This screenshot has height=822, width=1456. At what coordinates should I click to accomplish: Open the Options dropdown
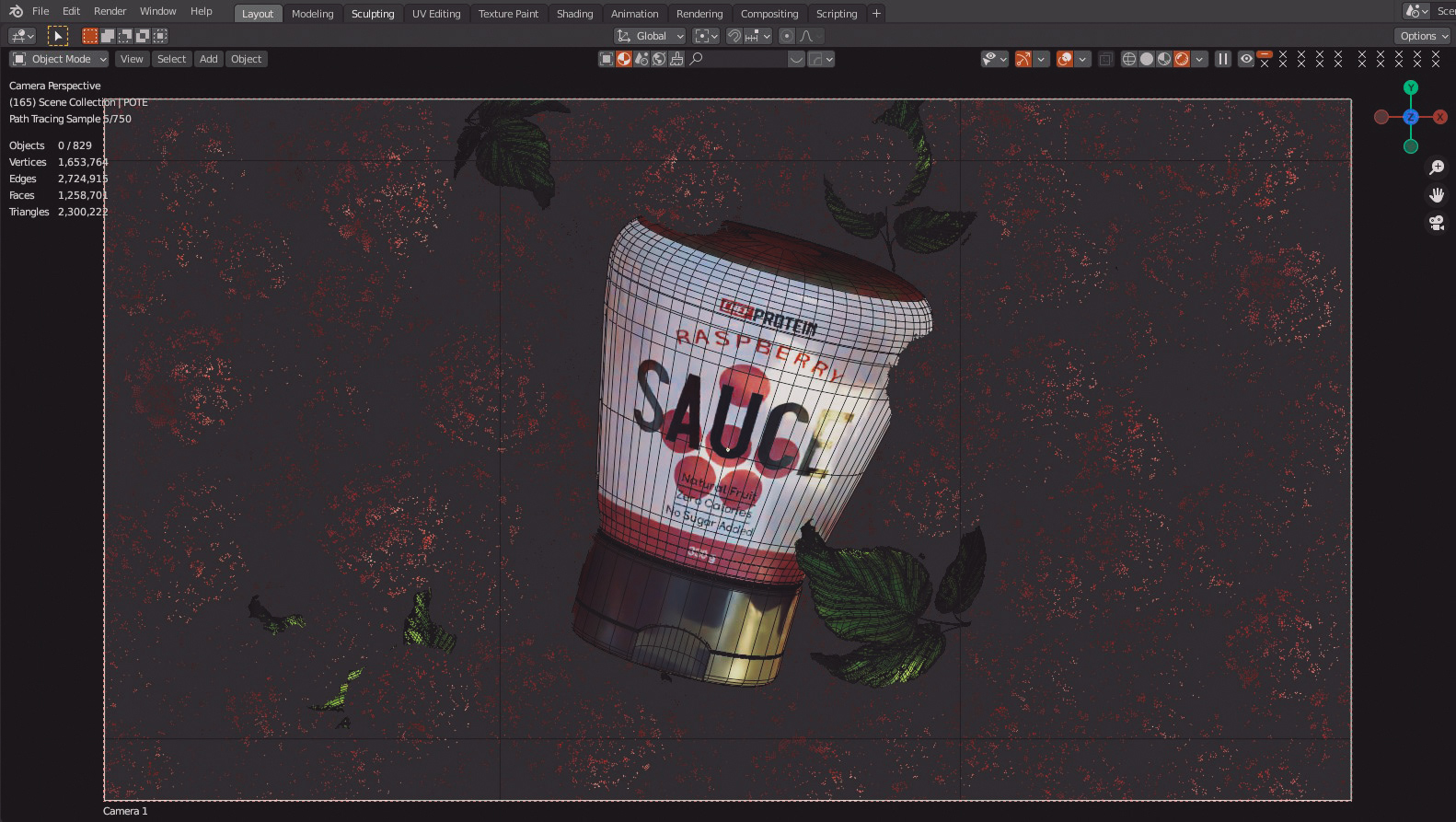[x=1423, y=36]
